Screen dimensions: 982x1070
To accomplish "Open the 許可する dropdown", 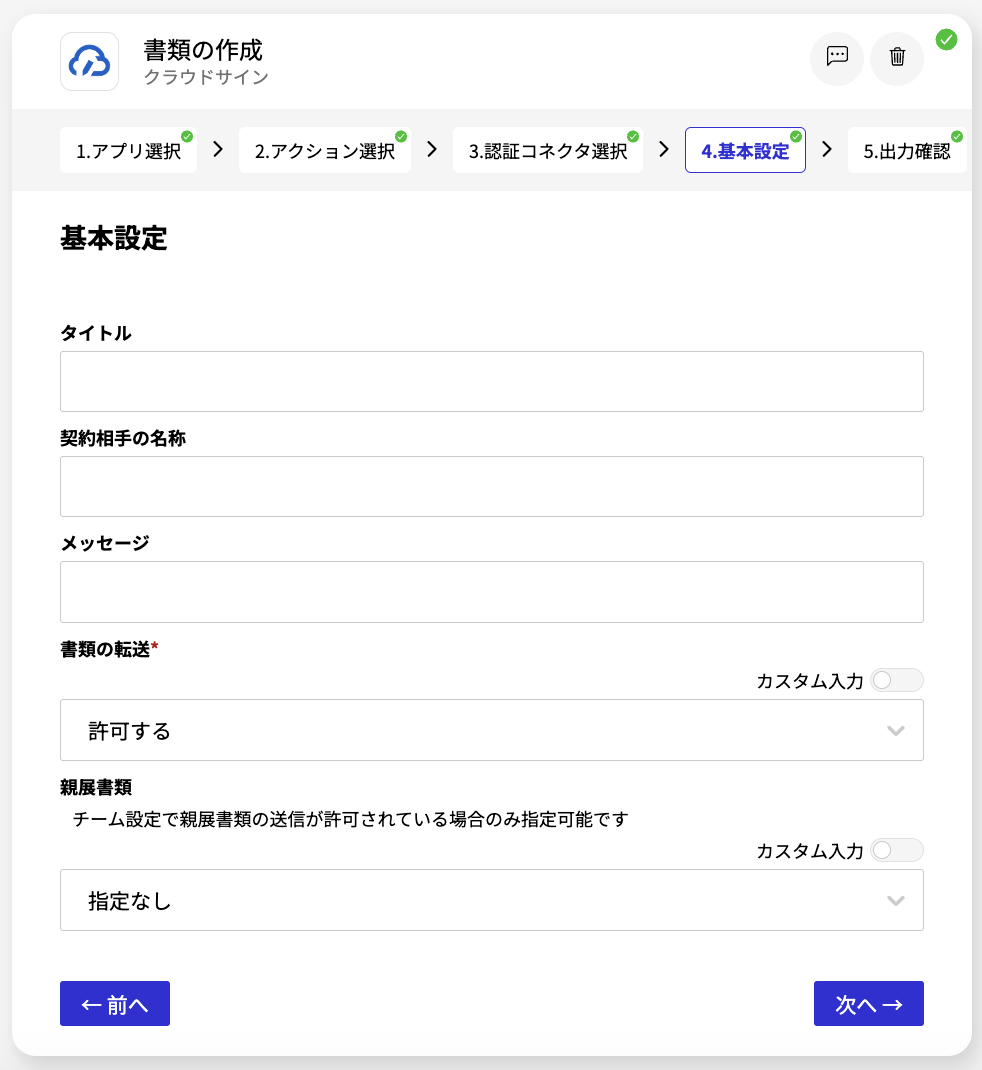I will 492,730.
